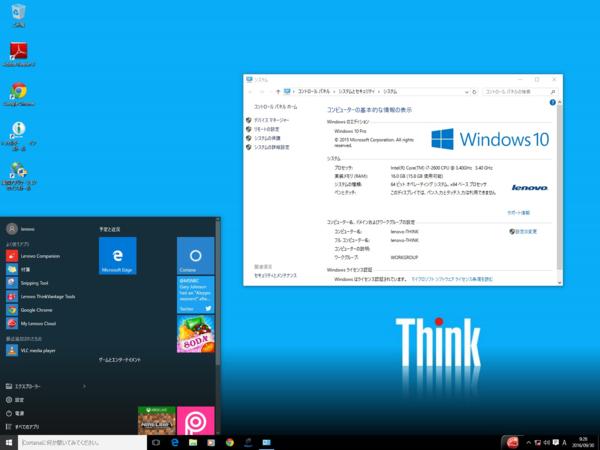Screen dimensions: 600x450
Task: Open the Cortana tile in Start menu
Action: (x=196, y=256)
